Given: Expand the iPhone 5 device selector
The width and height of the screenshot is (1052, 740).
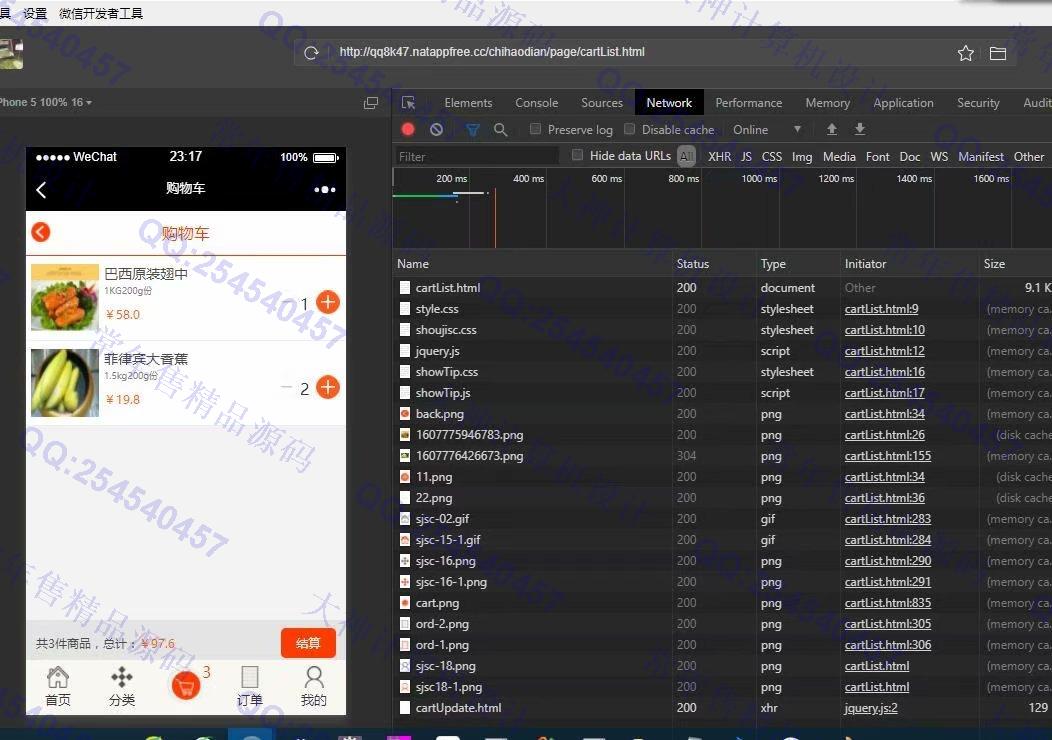Looking at the screenshot, I should pyautogui.click(x=45, y=102).
